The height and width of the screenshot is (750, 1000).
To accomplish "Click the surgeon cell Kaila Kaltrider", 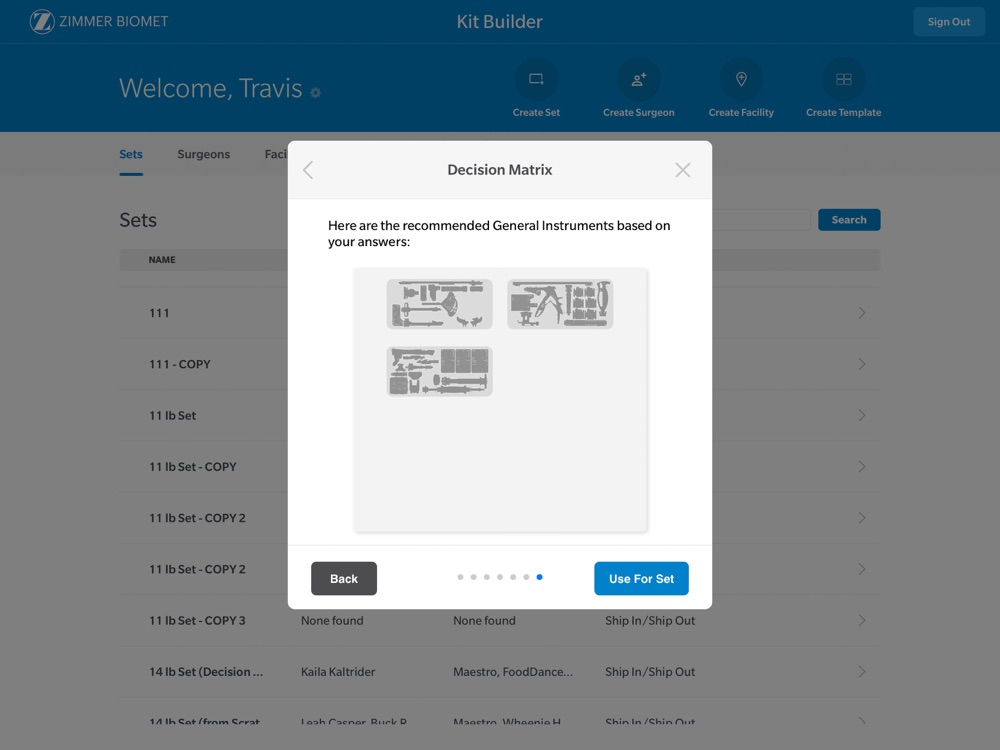I will [338, 672].
